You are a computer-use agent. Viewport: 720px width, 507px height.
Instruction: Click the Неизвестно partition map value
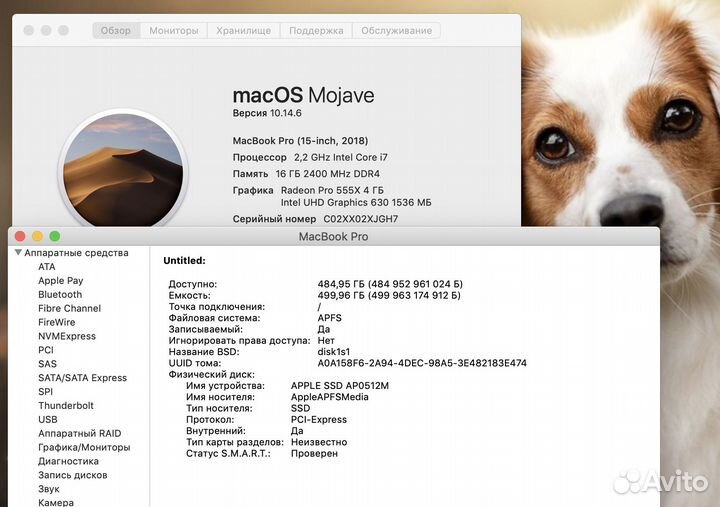319,442
